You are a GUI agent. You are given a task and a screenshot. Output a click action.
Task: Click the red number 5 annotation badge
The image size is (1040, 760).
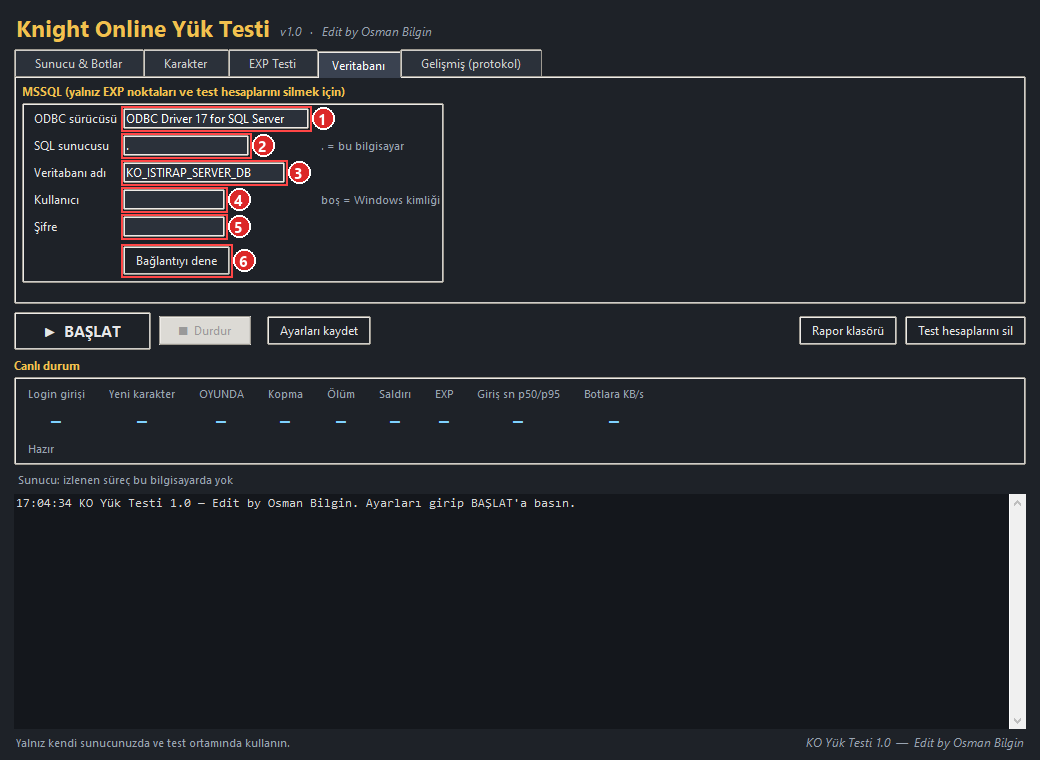point(239,227)
